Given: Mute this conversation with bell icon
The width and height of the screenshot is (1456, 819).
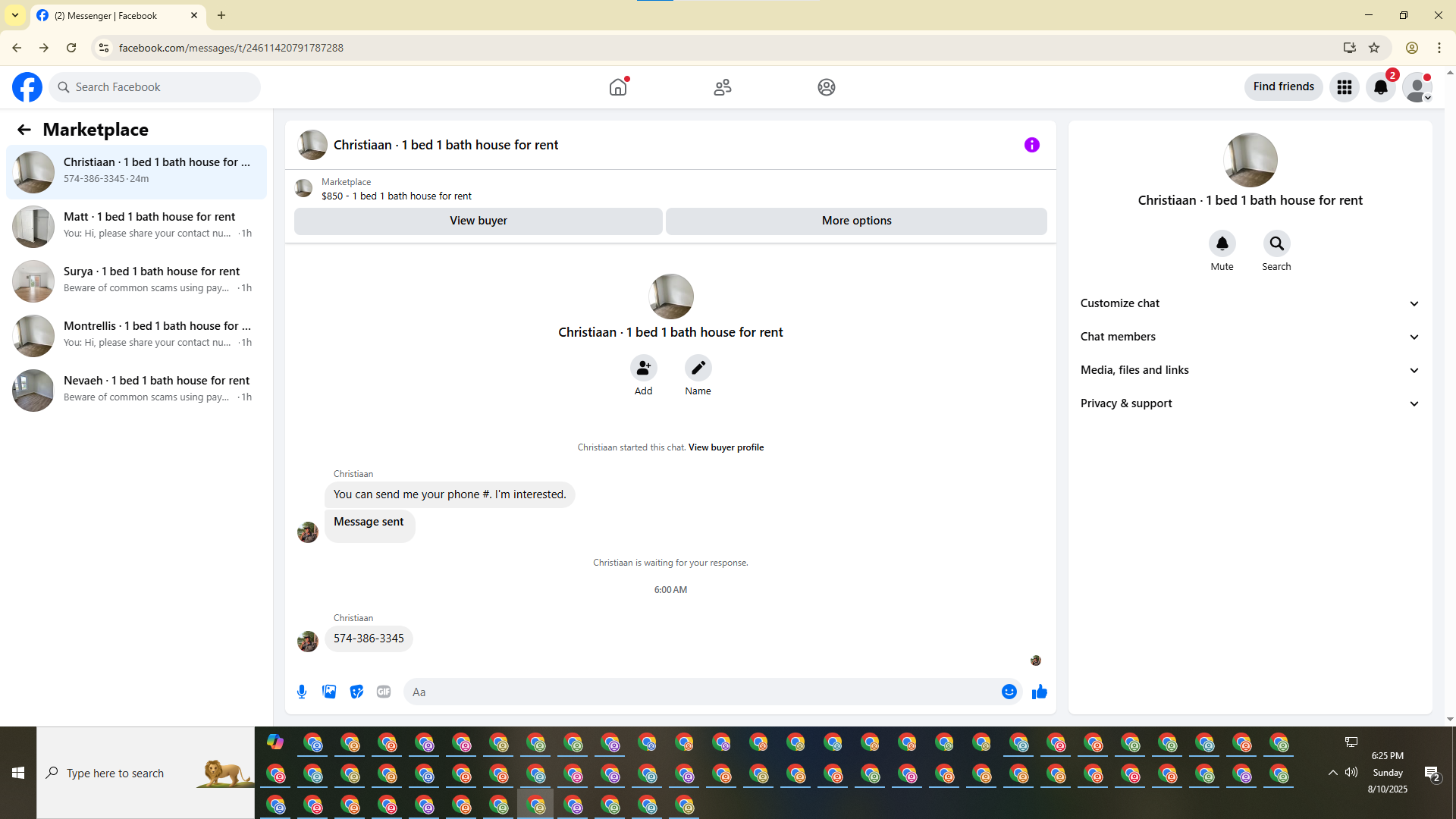Looking at the screenshot, I should point(1222,243).
